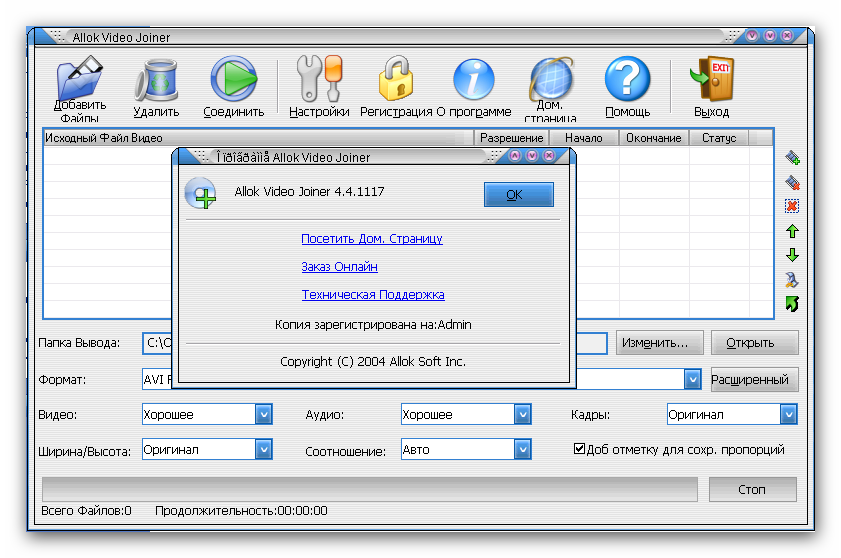Open Дом. страница globe icon

(x=551, y=78)
